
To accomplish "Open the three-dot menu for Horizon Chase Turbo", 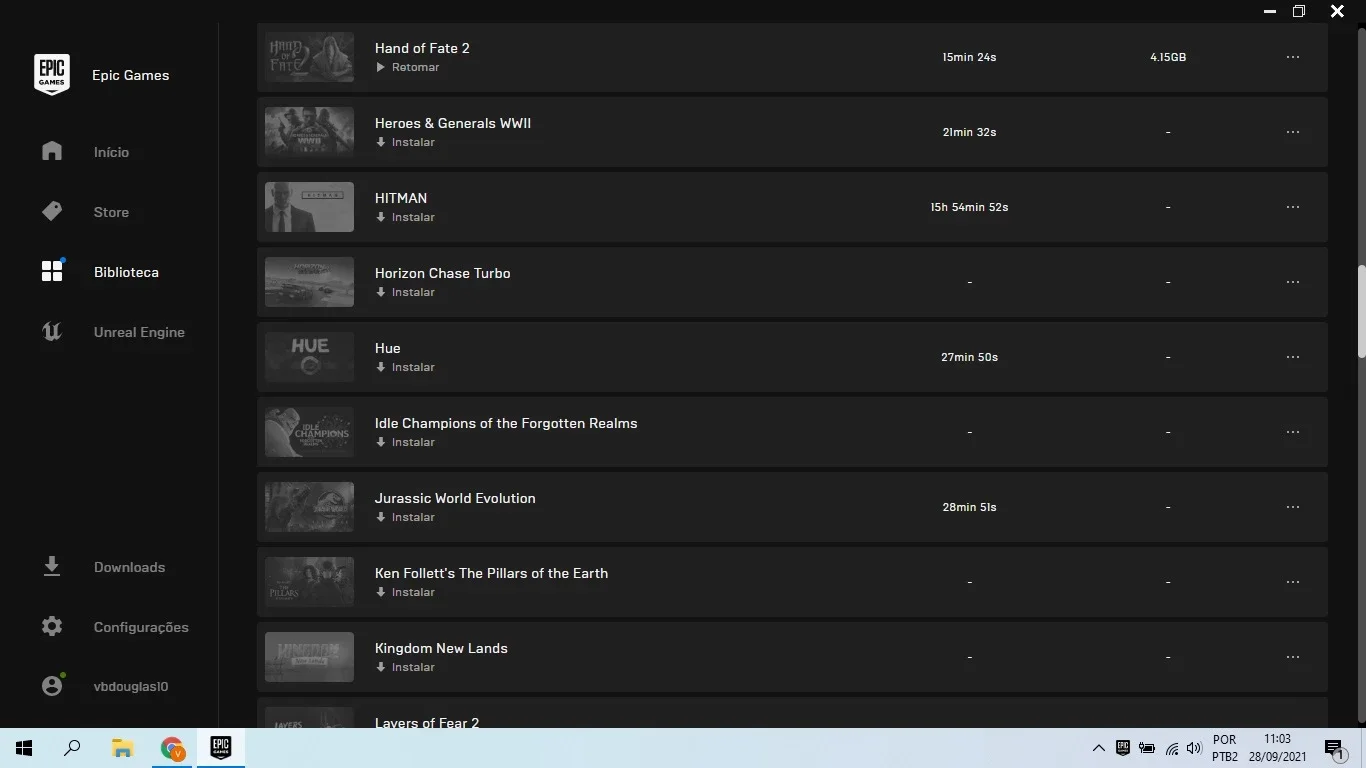I will (x=1293, y=282).
